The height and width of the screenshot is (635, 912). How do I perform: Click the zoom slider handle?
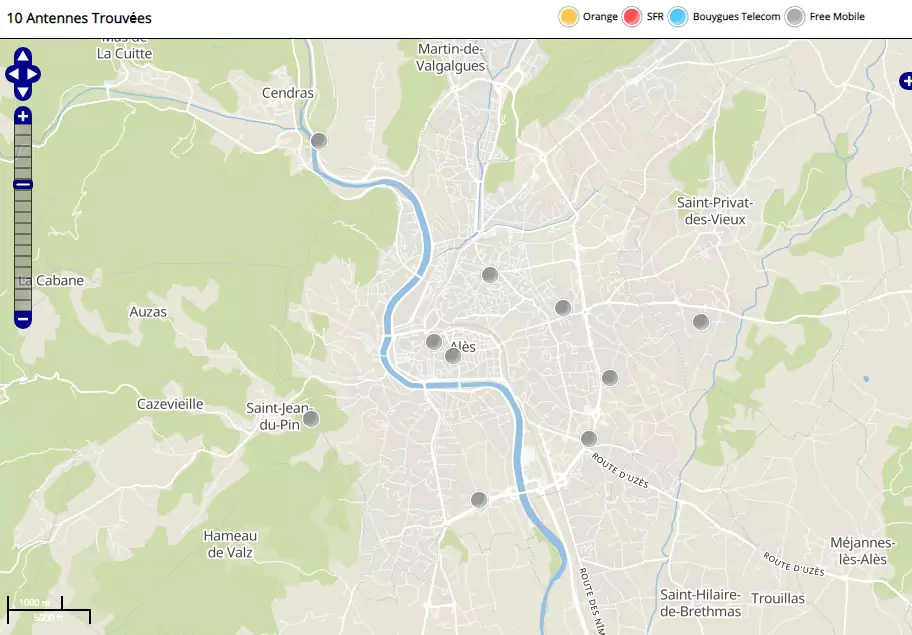[23, 184]
